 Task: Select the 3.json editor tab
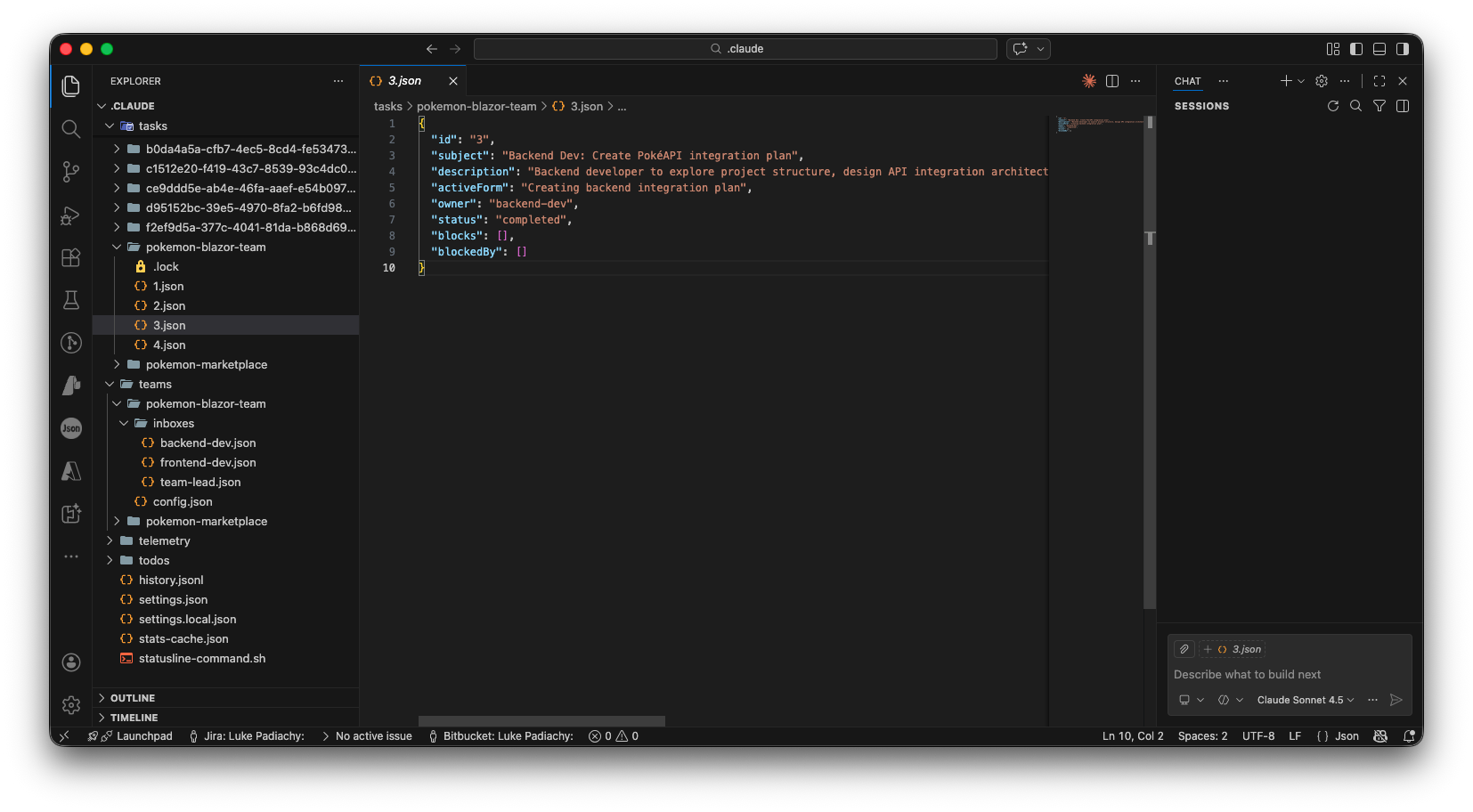pos(404,81)
